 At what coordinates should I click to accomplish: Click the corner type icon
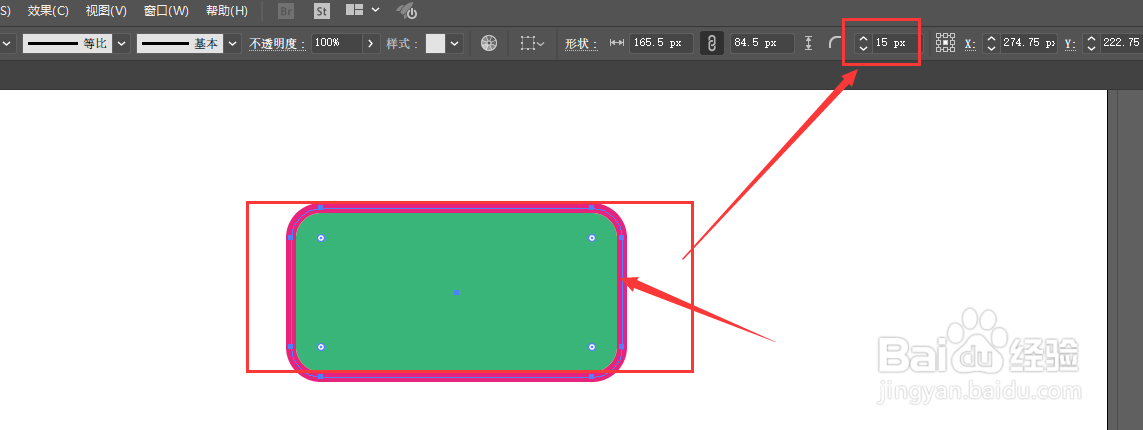coord(835,44)
